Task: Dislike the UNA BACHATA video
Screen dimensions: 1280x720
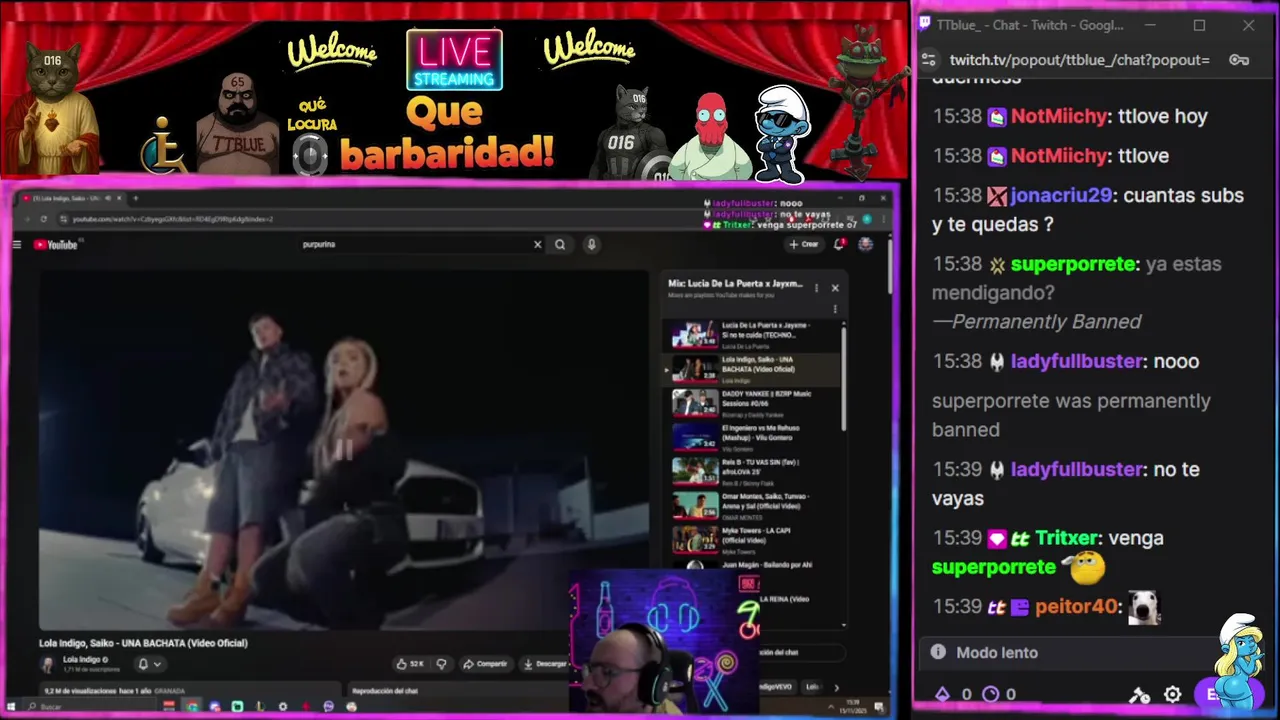Action: [441, 663]
